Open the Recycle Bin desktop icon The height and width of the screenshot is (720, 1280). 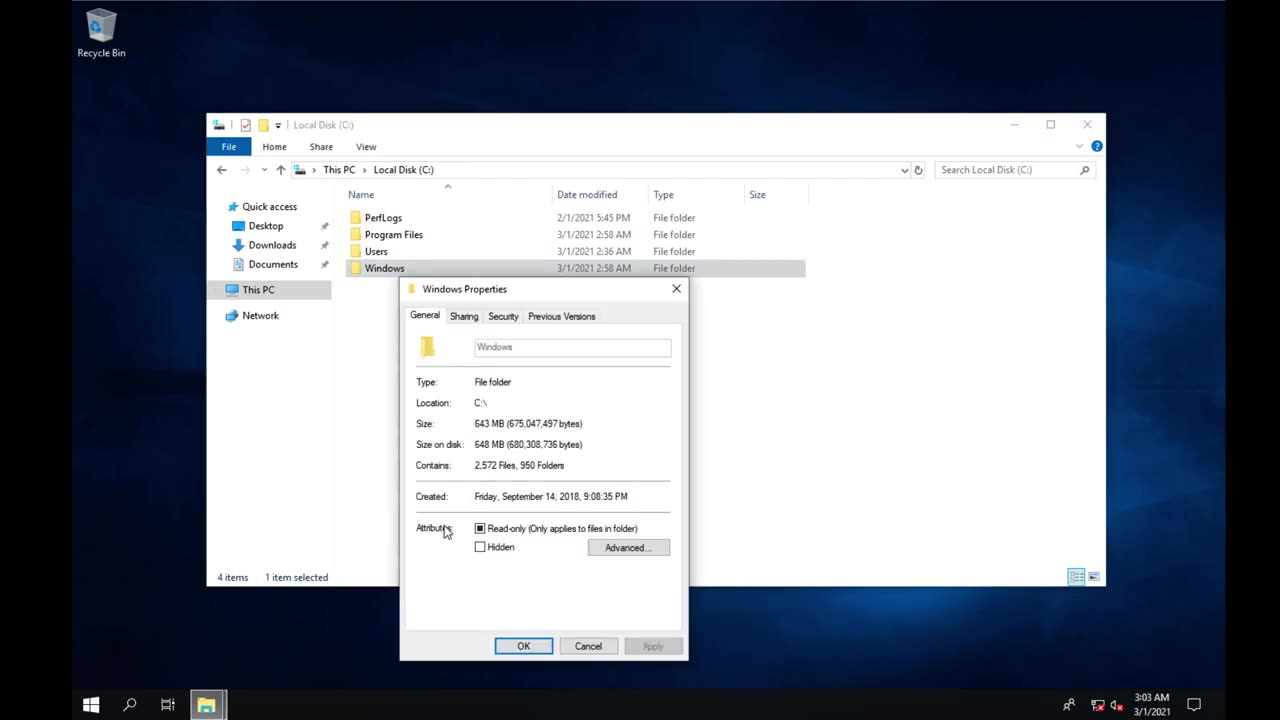pyautogui.click(x=101, y=33)
